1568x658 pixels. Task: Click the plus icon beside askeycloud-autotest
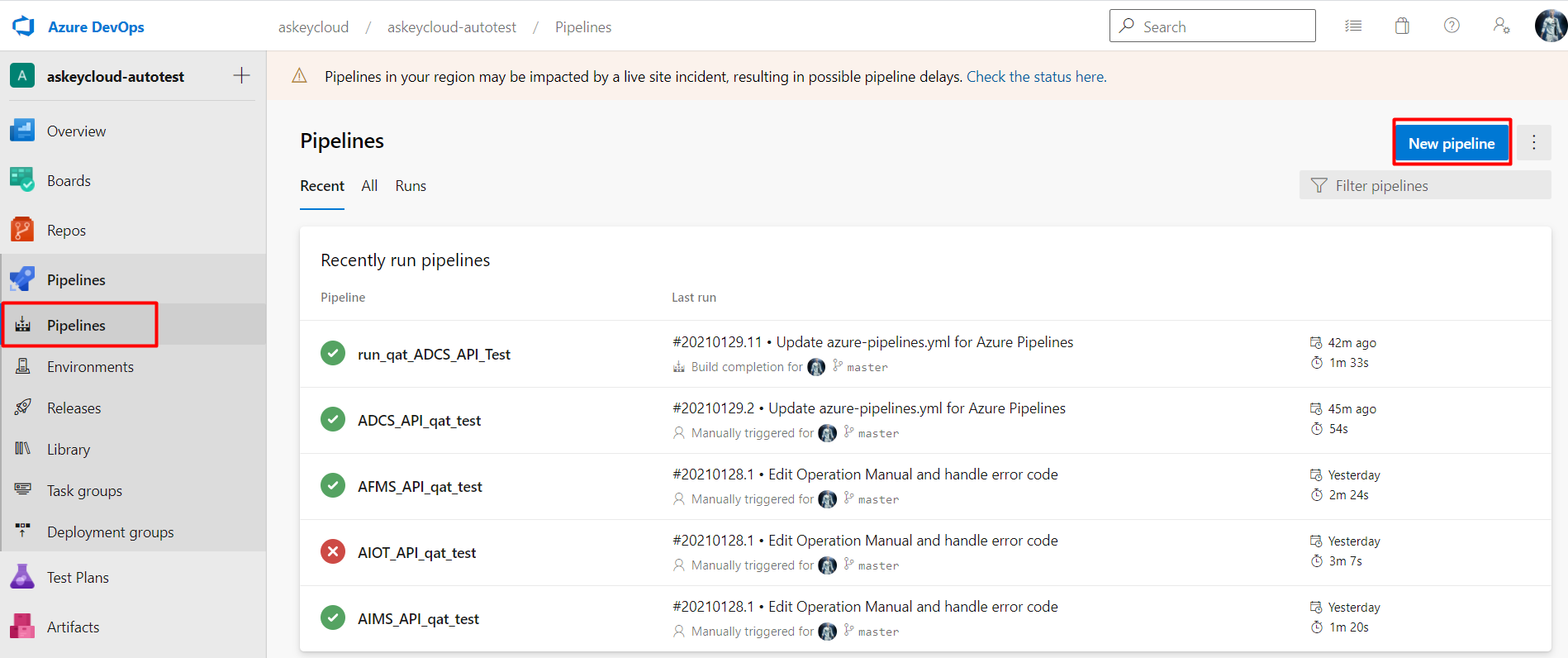241,76
